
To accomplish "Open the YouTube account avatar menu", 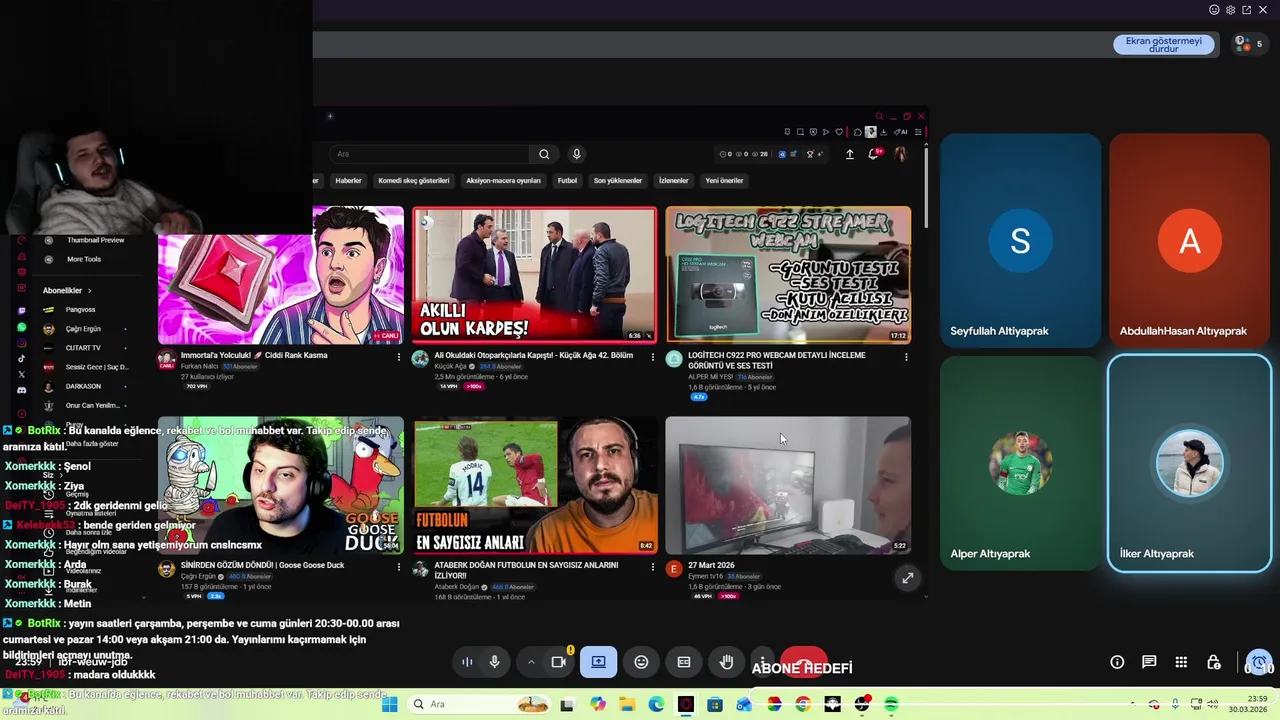I will [x=900, y=154].
